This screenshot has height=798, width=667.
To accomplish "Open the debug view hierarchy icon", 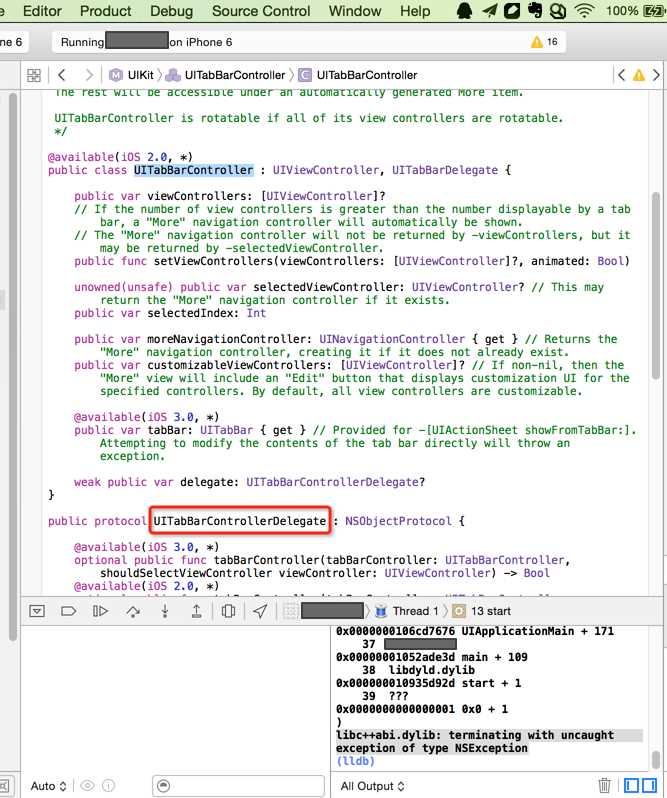I will [x=228, y=611].
